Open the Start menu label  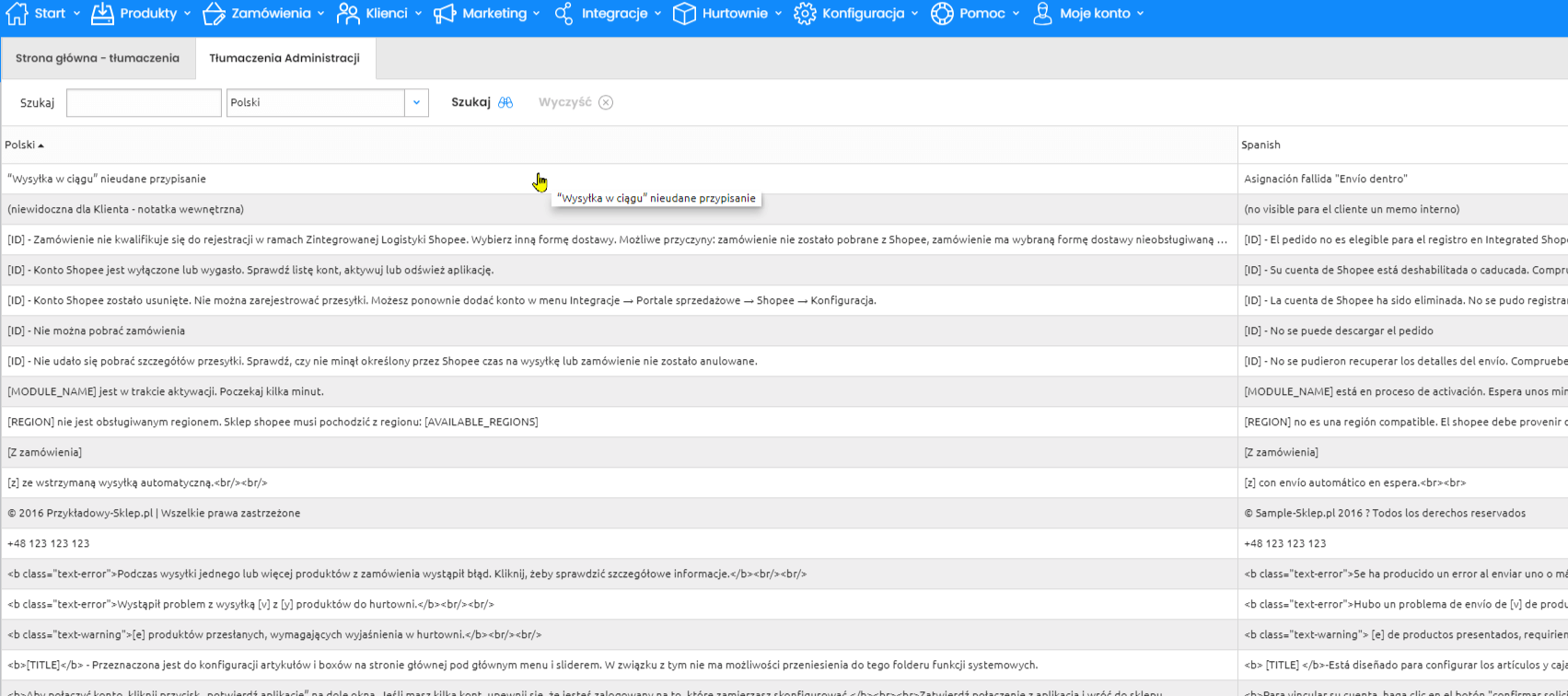click(x=50, y=13)
